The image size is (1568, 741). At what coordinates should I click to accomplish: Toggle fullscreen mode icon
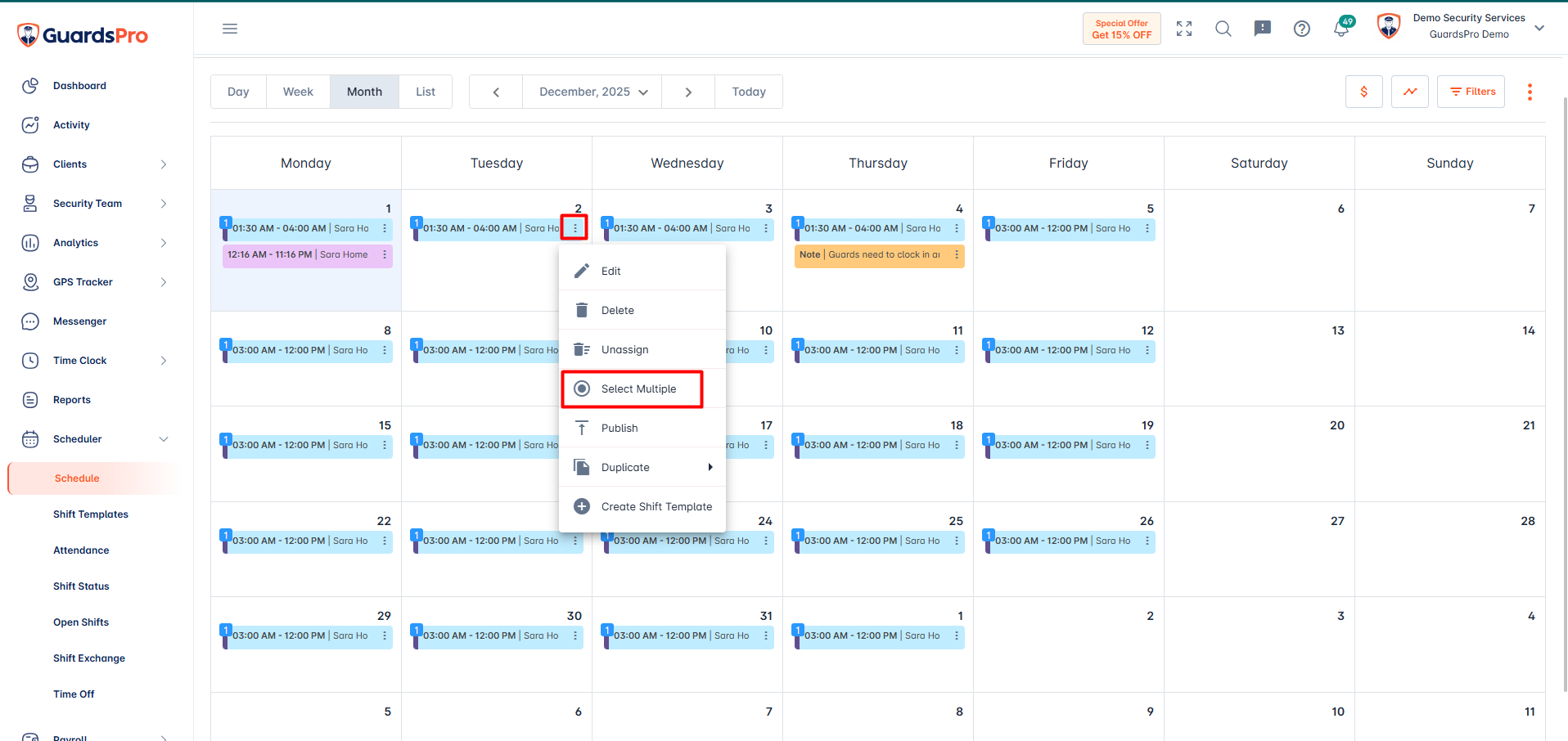[1184, 29]
